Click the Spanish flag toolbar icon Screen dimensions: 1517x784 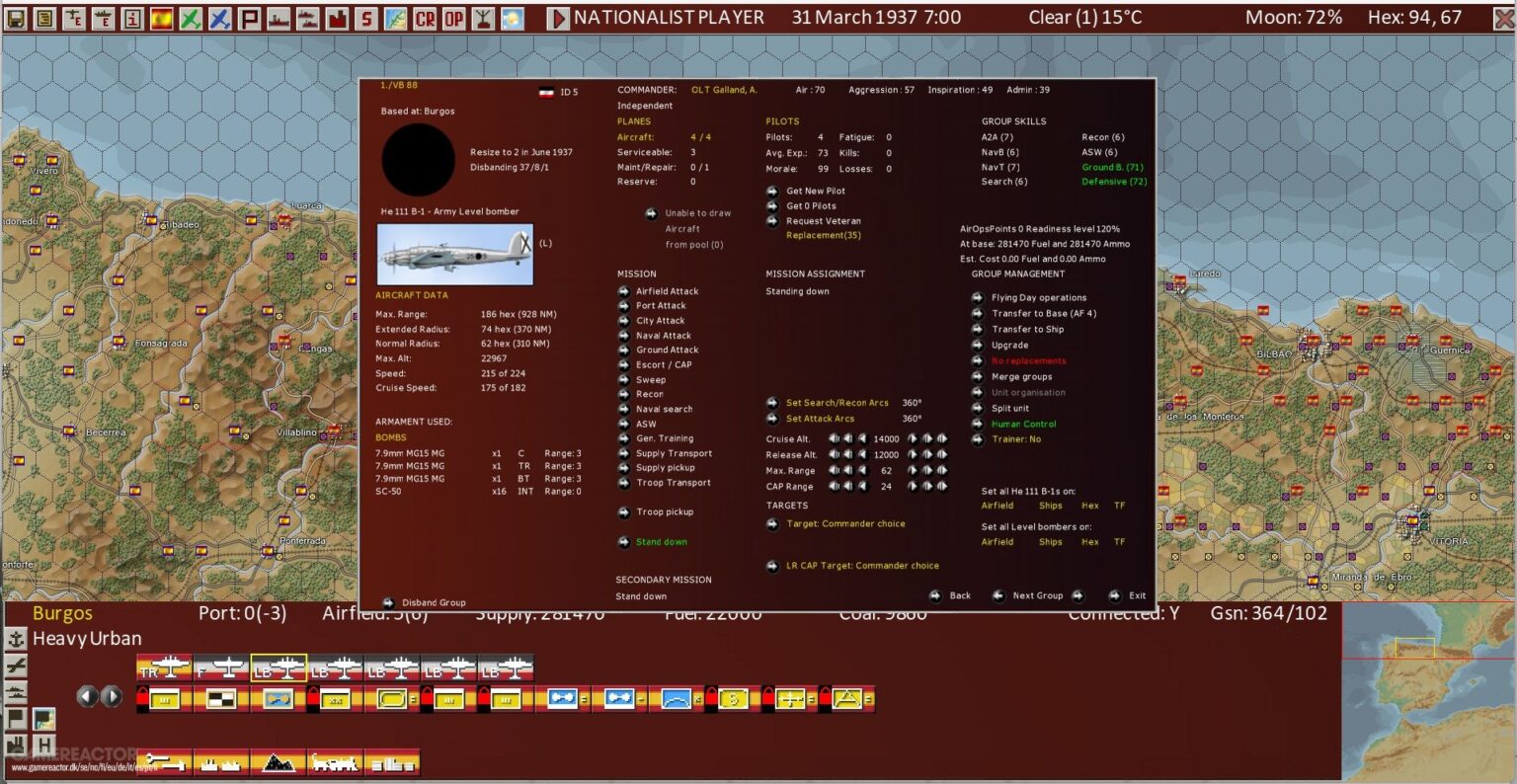(x=161, y=18)
